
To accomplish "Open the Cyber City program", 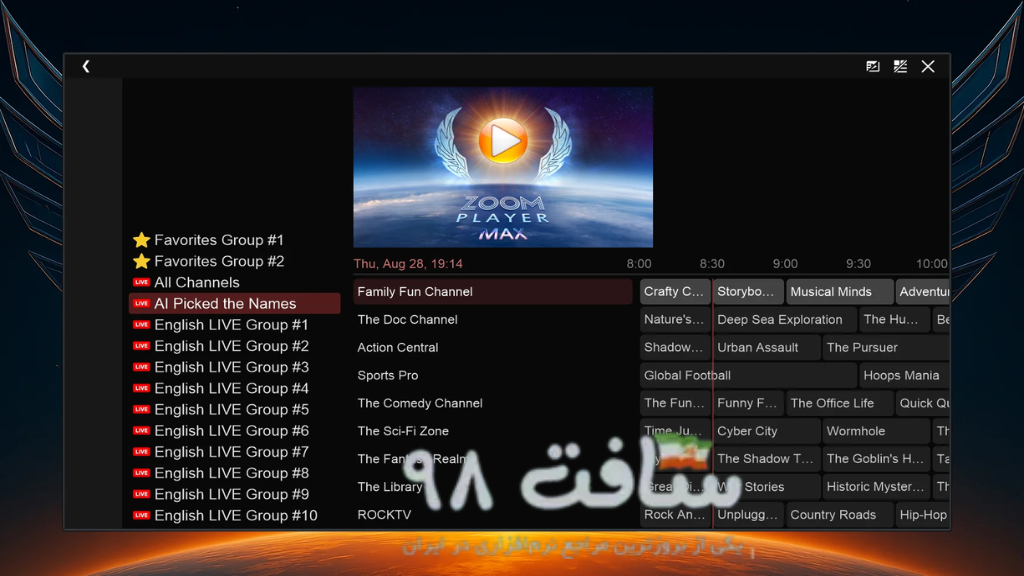I will (766, 431).
